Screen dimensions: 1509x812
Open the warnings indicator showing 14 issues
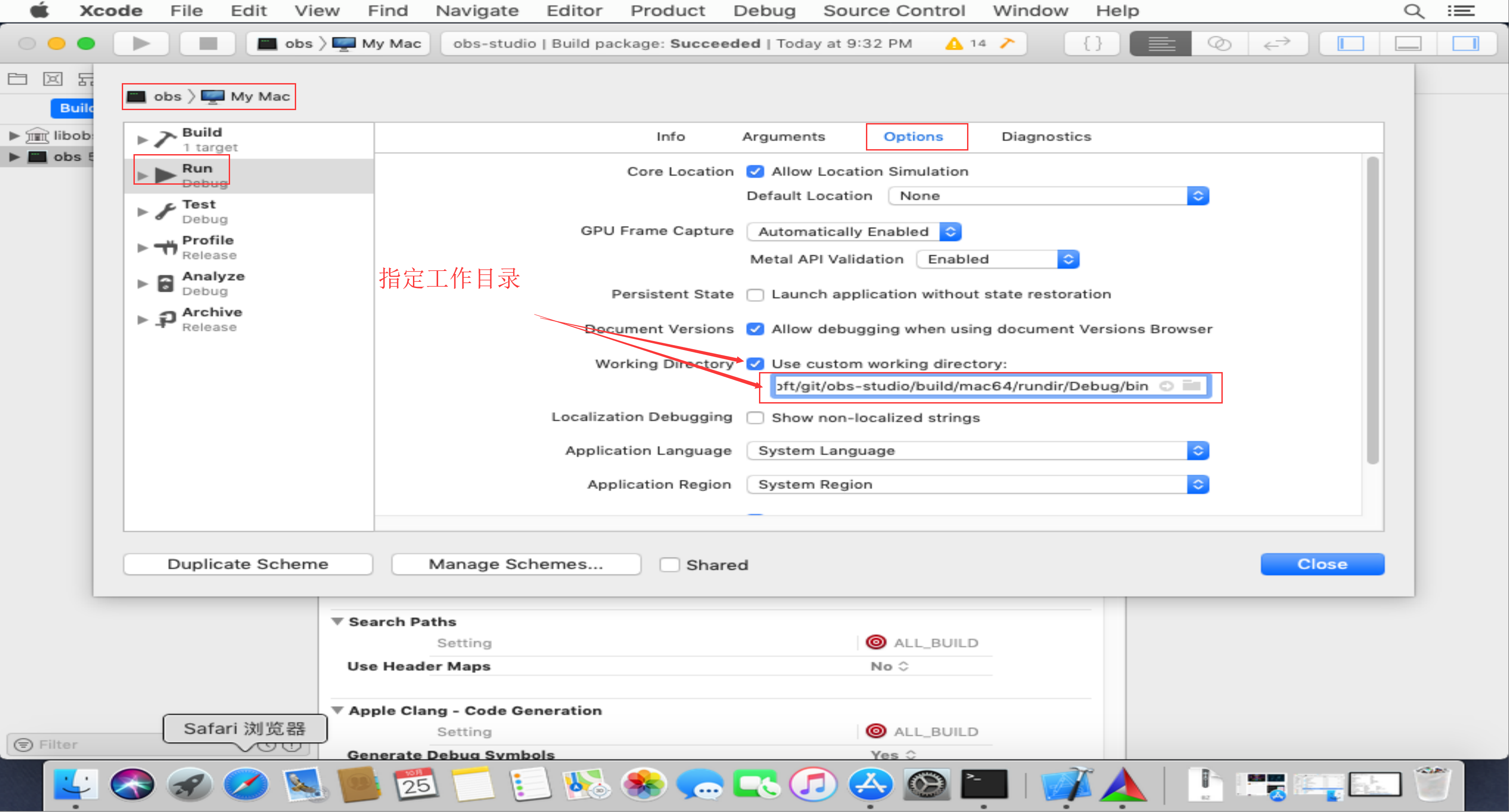[x=965, y=43]
